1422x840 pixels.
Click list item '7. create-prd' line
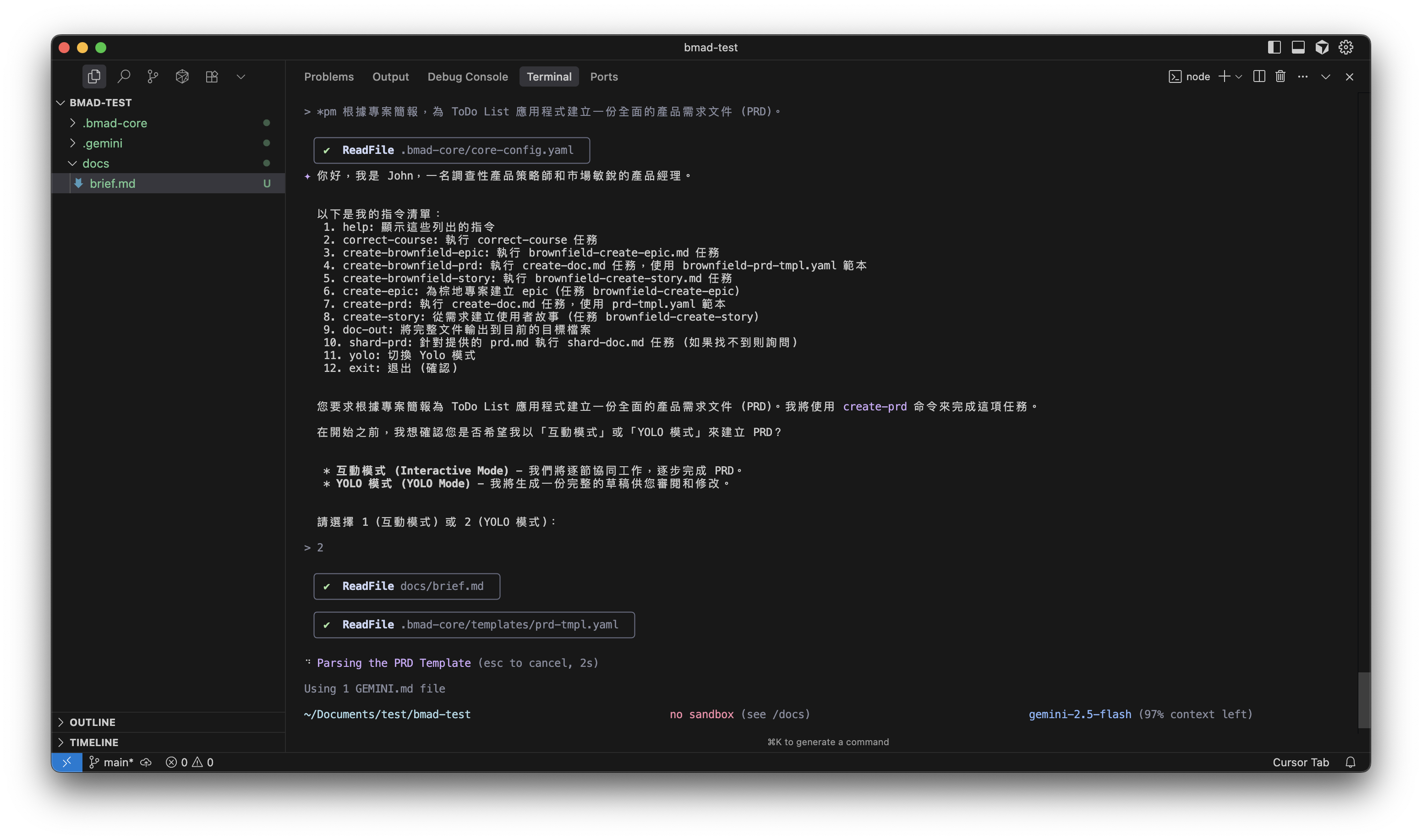click(x=524, y=304)
